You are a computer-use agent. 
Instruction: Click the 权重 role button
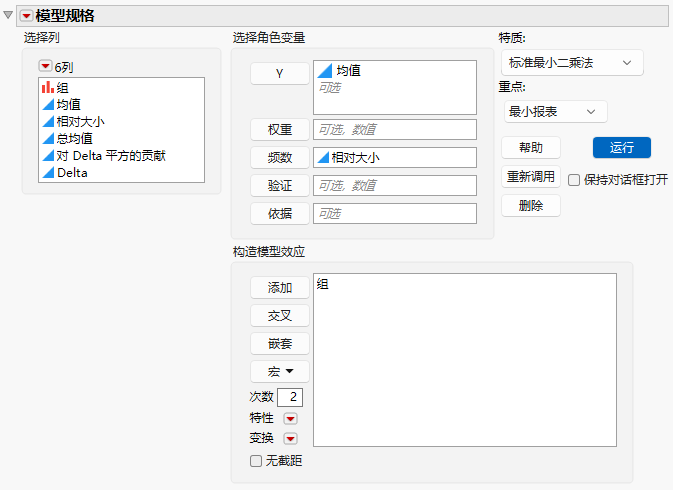[x=280, y=130]
